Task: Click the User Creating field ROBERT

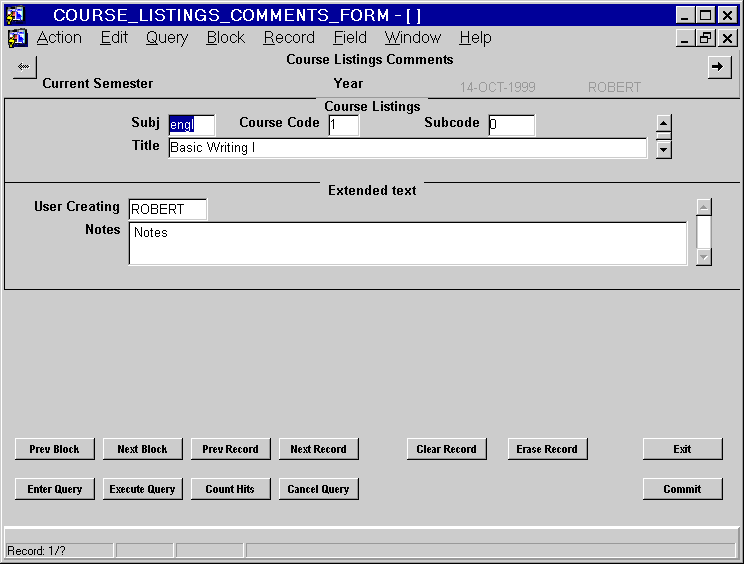Action: point(167,209)
